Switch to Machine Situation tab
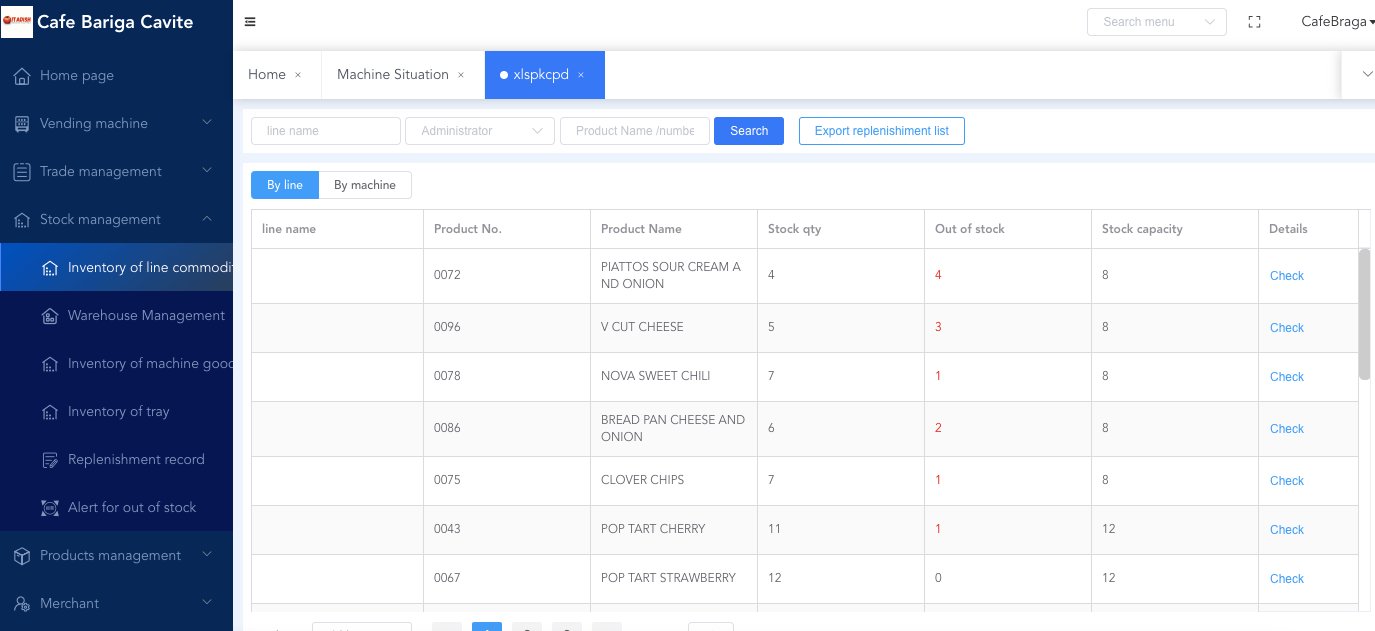This screenshot has height=631, width=1375. [392, 75]
